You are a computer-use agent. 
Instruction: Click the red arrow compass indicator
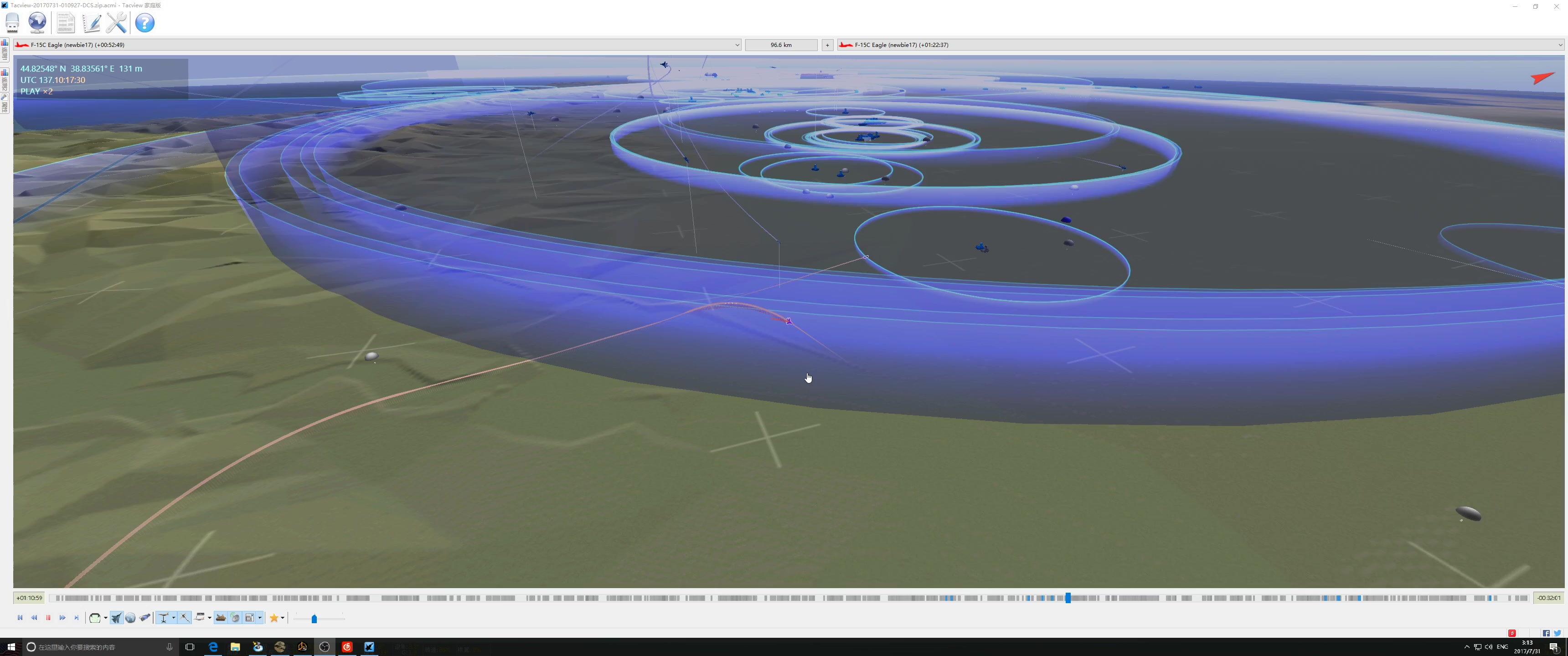click(1542, 77)
